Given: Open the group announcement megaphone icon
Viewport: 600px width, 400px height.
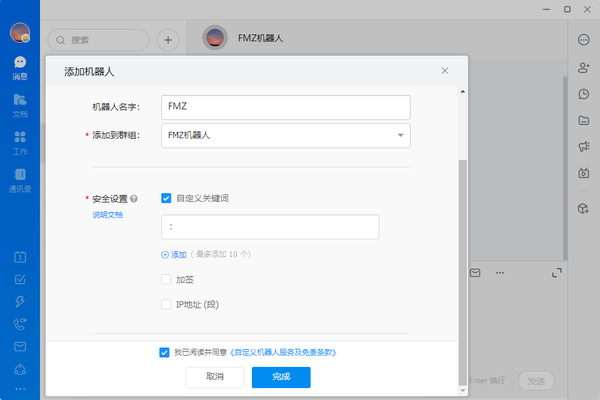Looking at the screenshot, I should [583, 146].
